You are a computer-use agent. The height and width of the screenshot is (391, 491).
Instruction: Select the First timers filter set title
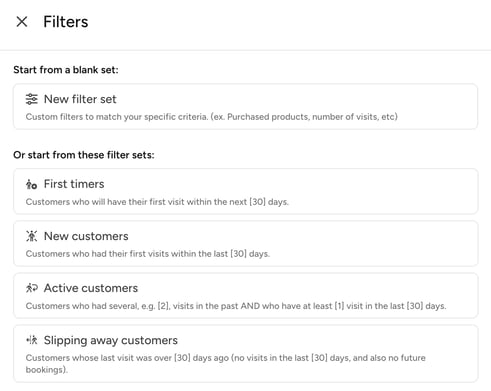74,184
